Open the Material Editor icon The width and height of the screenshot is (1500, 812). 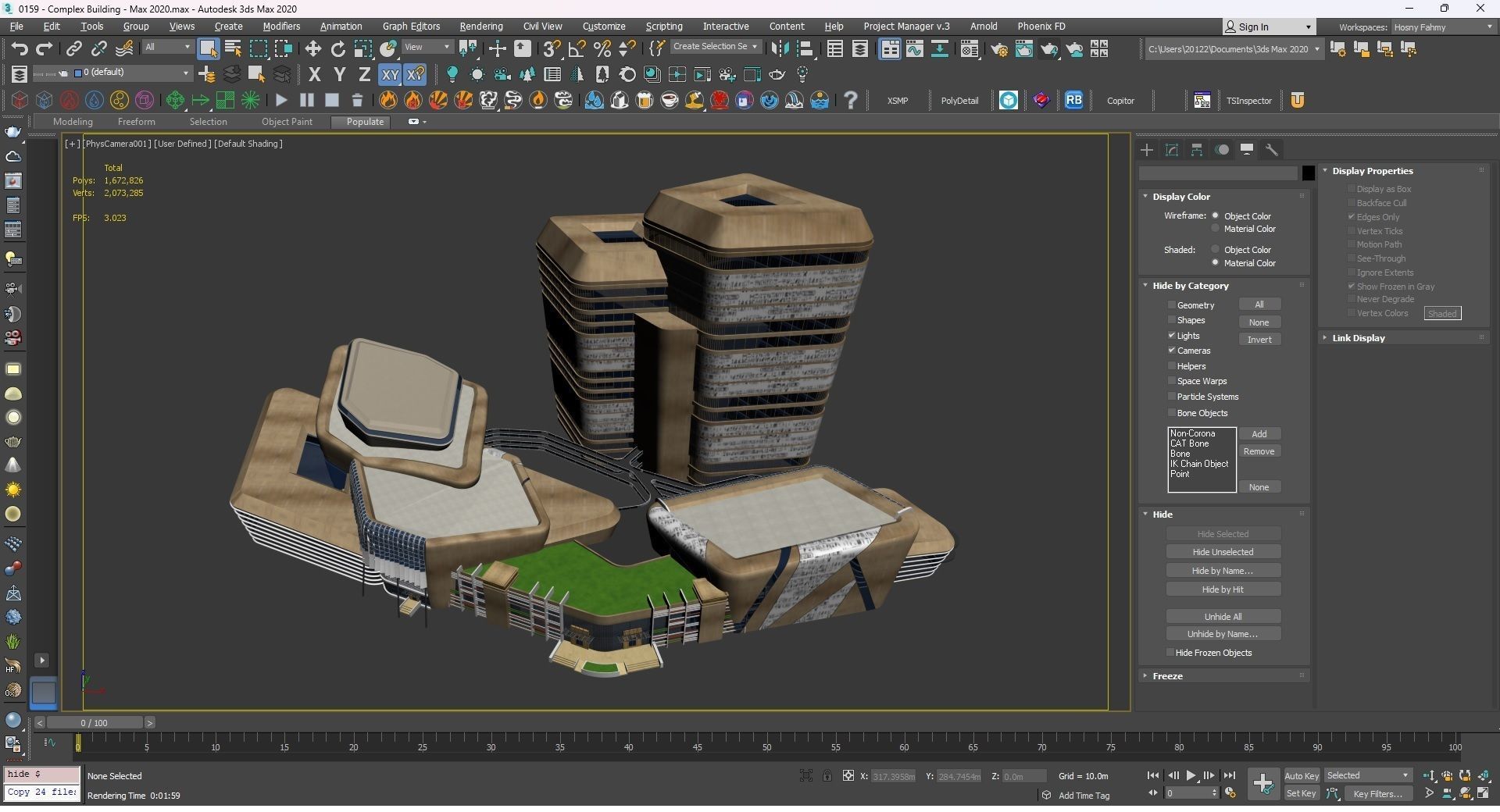(970, 49)
